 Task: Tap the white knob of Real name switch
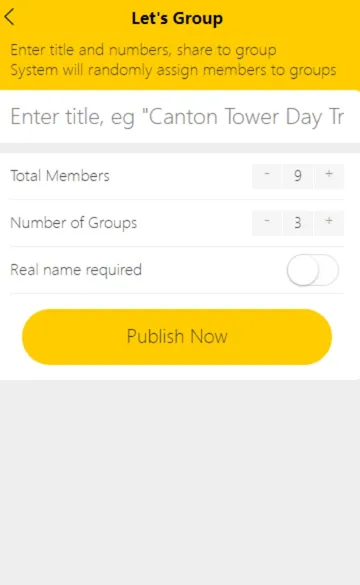[303, 270]
